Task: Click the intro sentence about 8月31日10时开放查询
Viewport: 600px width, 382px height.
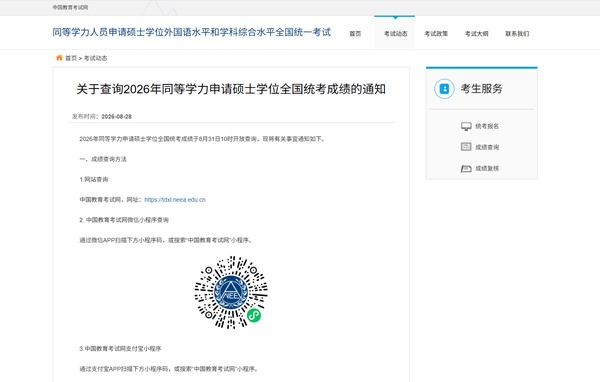Action: [202, 139]
